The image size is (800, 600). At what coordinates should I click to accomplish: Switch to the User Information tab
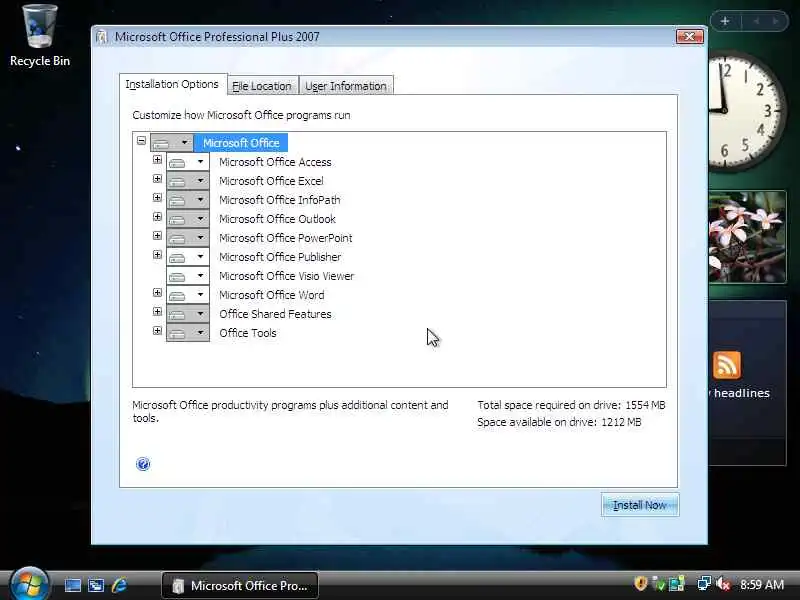(346, 86)
